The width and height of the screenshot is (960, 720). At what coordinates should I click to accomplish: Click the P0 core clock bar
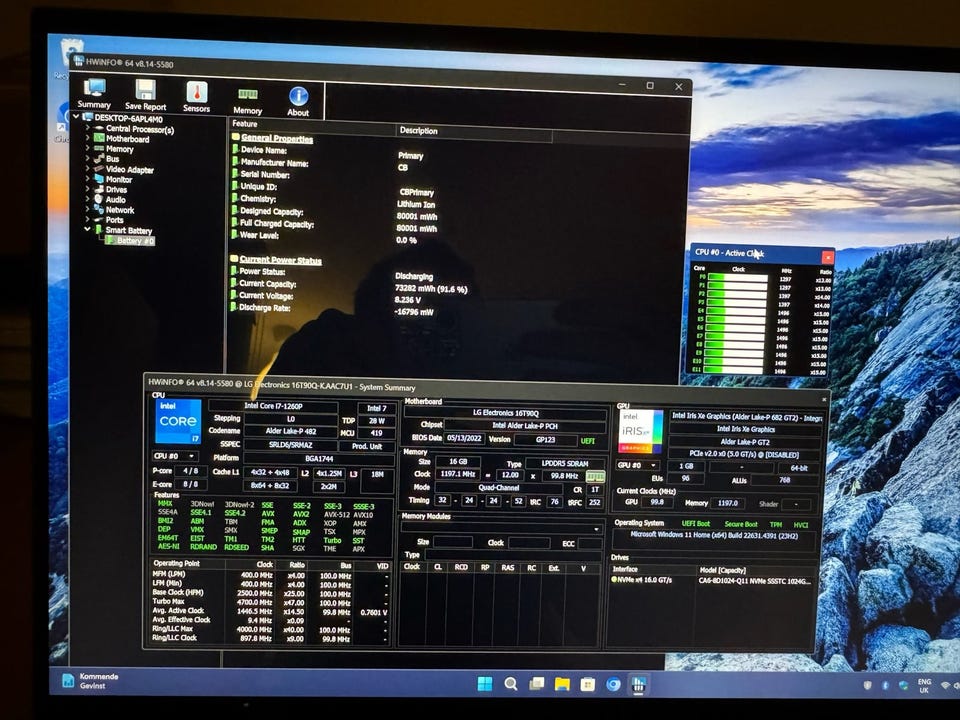(x=738, y=278)
